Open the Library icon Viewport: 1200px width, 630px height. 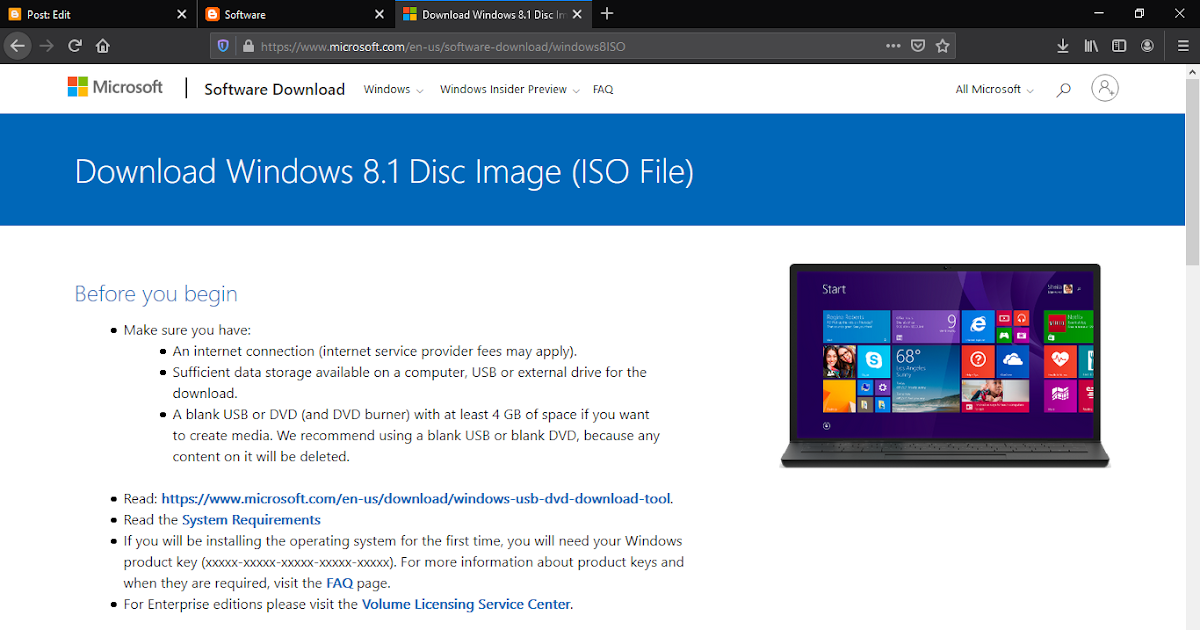[x=1091, y=45]
